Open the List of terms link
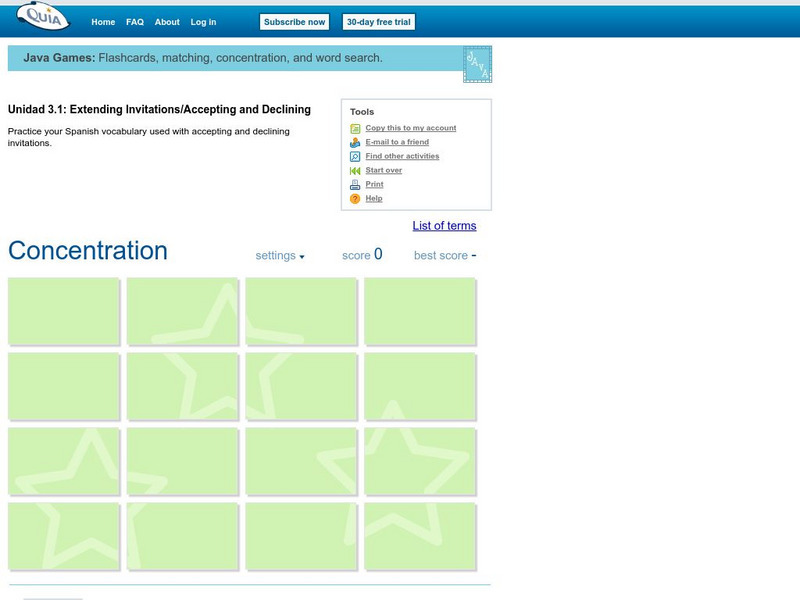 (x=445, y=226)
